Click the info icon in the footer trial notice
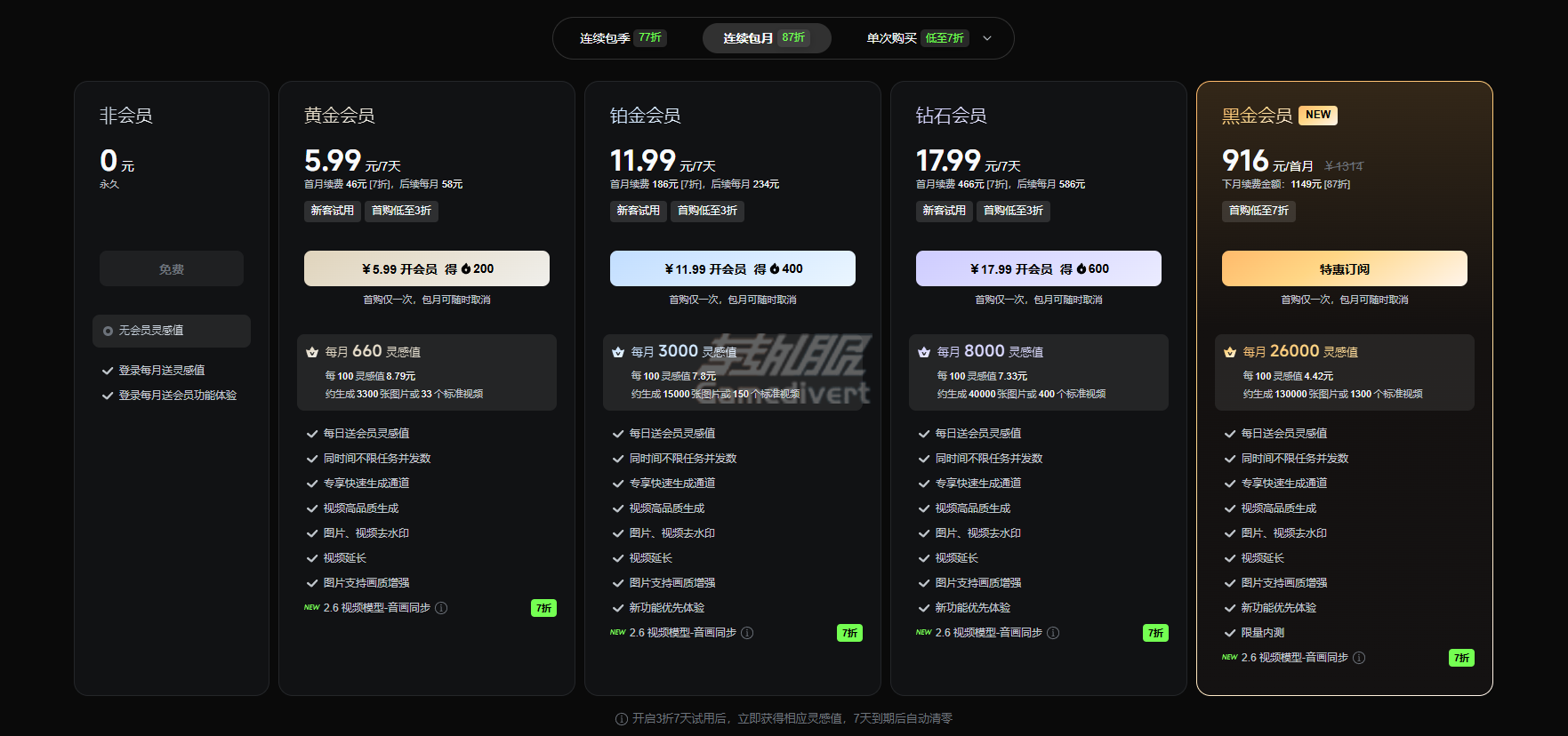Viewport: 1568px width, 736px height. pos(622,718)
